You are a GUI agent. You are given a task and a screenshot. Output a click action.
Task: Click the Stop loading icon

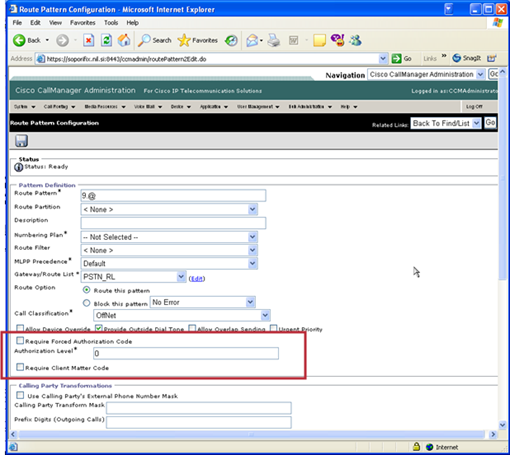(x=88, y=41)
